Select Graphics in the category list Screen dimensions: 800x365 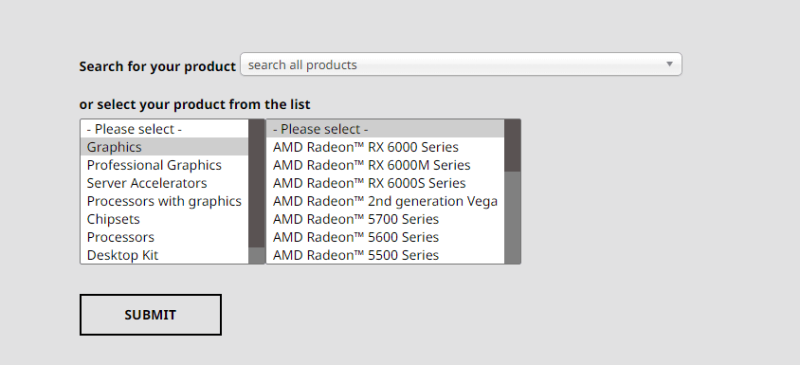[x=164, y=147]
